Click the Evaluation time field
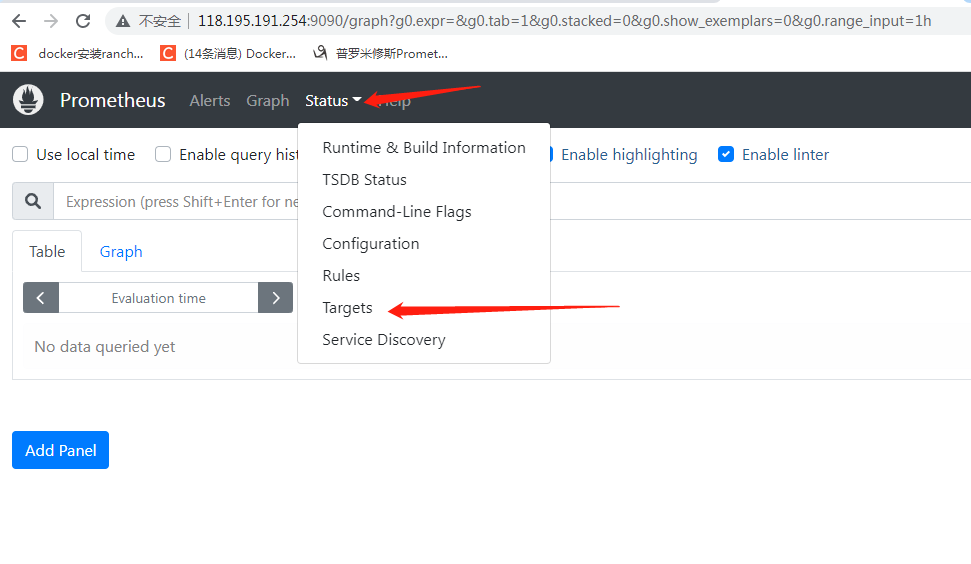 pos(159,298)
